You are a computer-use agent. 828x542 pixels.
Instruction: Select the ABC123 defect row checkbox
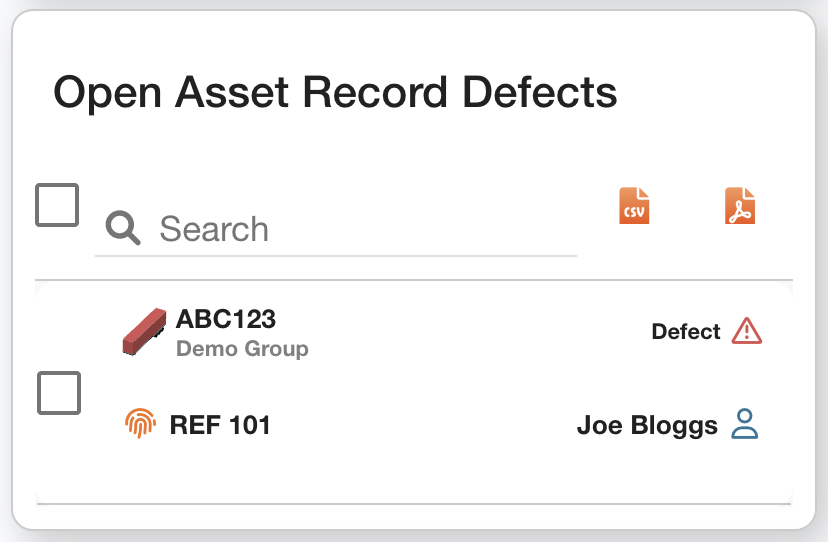pyautogui.click(x=59, y=392)
